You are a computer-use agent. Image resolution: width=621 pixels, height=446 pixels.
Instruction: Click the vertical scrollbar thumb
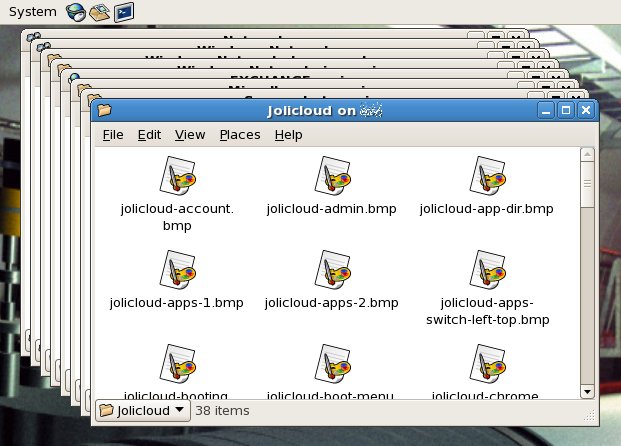(x=587, y=184)
